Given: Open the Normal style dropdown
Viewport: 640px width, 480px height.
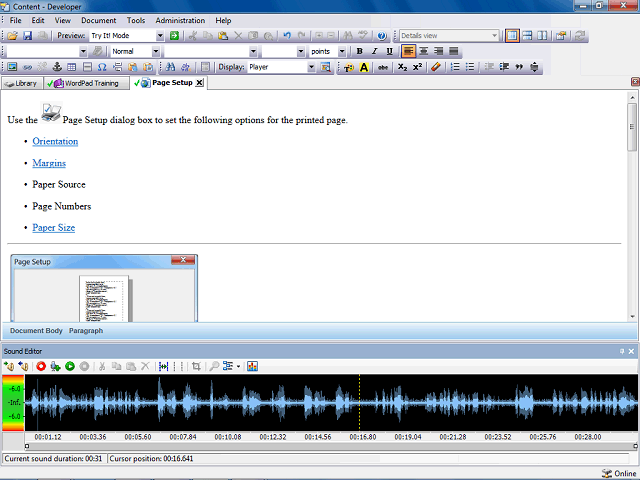Looking at the screenshot, I should click(x=156, y=51).
